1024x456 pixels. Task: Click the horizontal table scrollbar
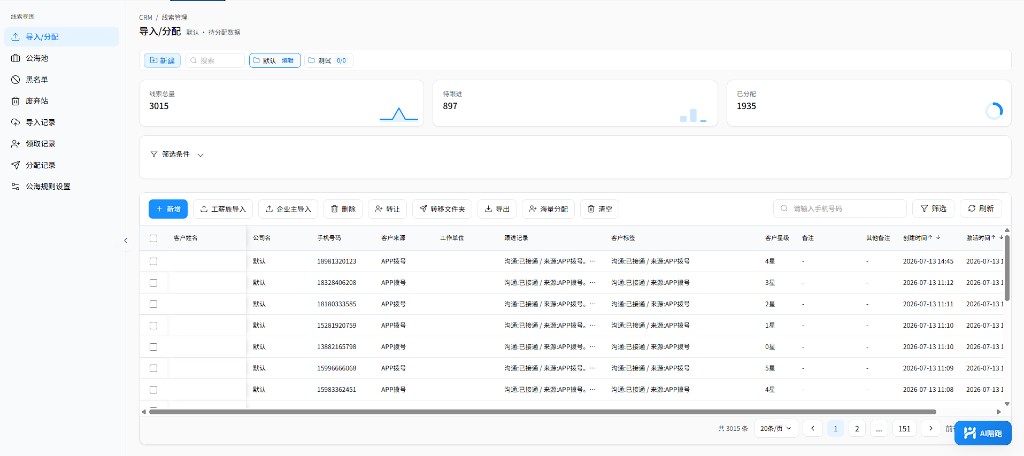(542, 412)
